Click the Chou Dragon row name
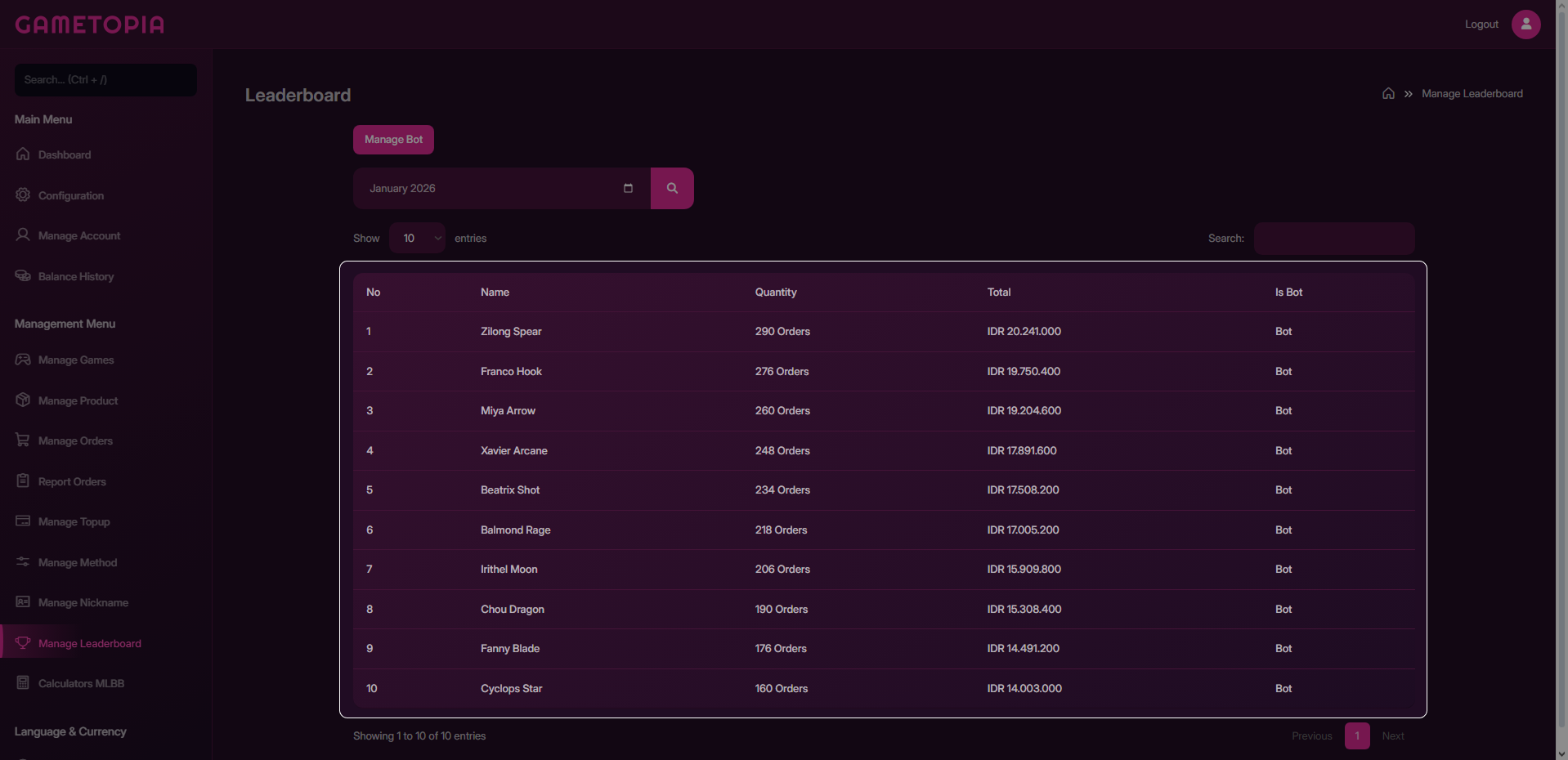 (513, 609)
